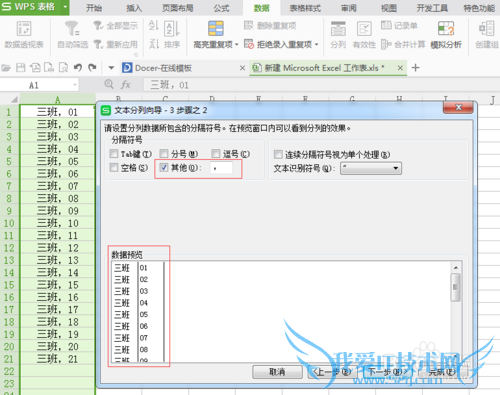Enable the 分号 semicolon delimiter checkbox
The width and height of the screenshot is (500, 395).
pos(164,154)
